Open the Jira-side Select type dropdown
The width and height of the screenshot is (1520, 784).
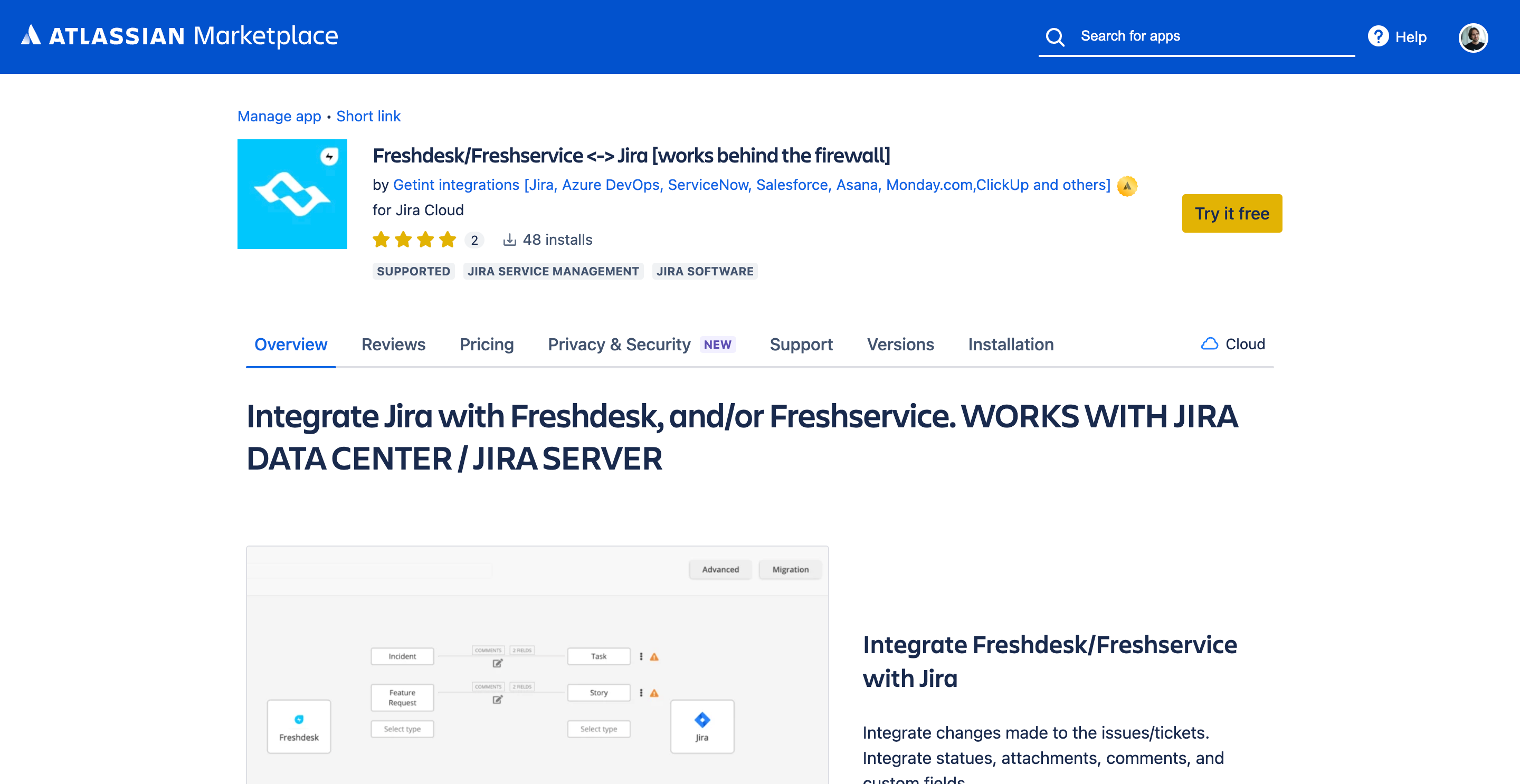click(x=599, y=729)
